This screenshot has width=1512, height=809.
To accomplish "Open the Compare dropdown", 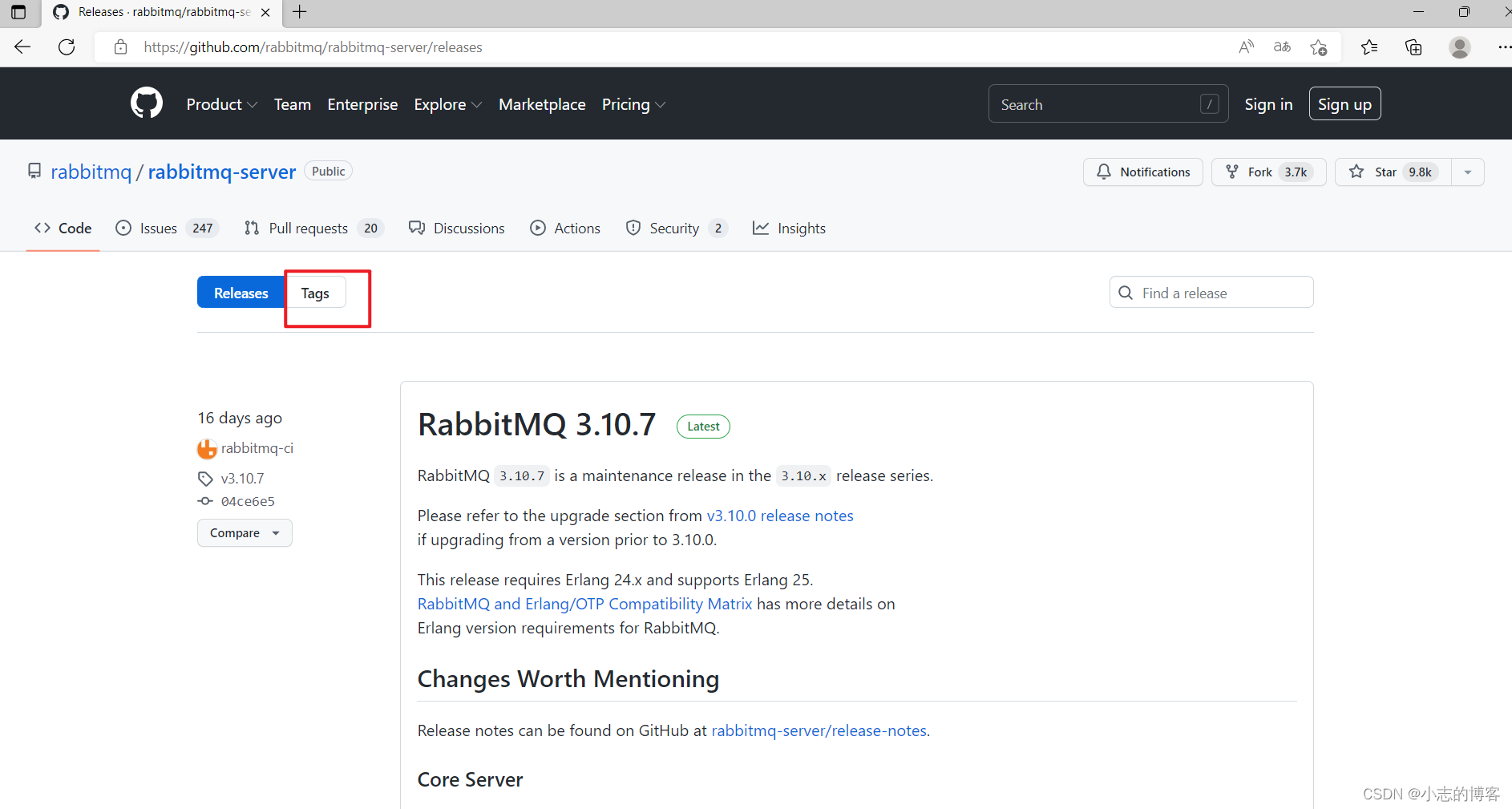I will point(245,533).
